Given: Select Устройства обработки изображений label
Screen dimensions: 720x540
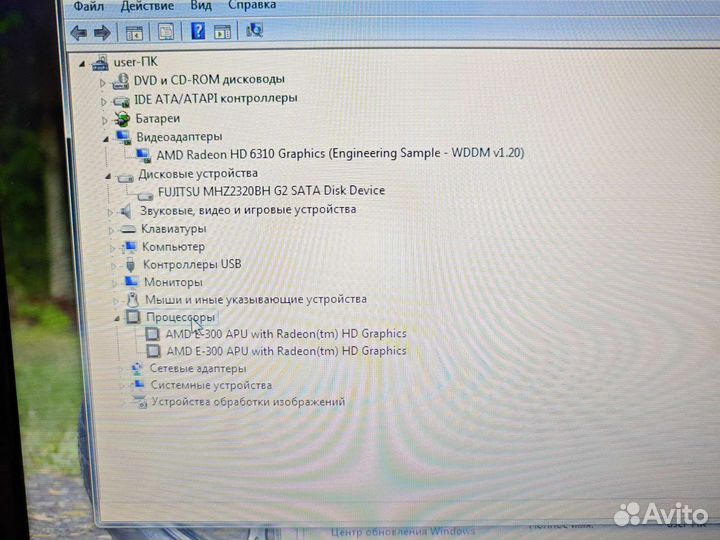Looking at the screenshot, I should pos(248,402).
